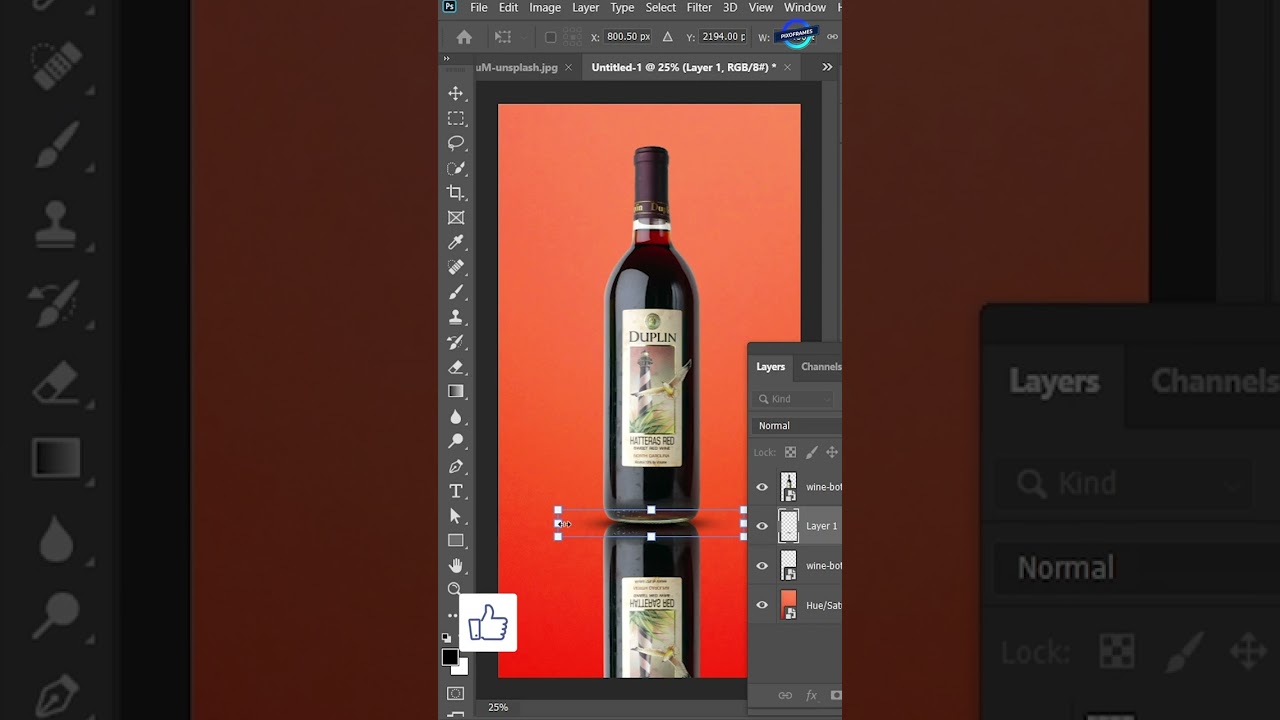The image size is (1280, 720).
Task: Open the Window menu
Action: (x=805, y=7)
